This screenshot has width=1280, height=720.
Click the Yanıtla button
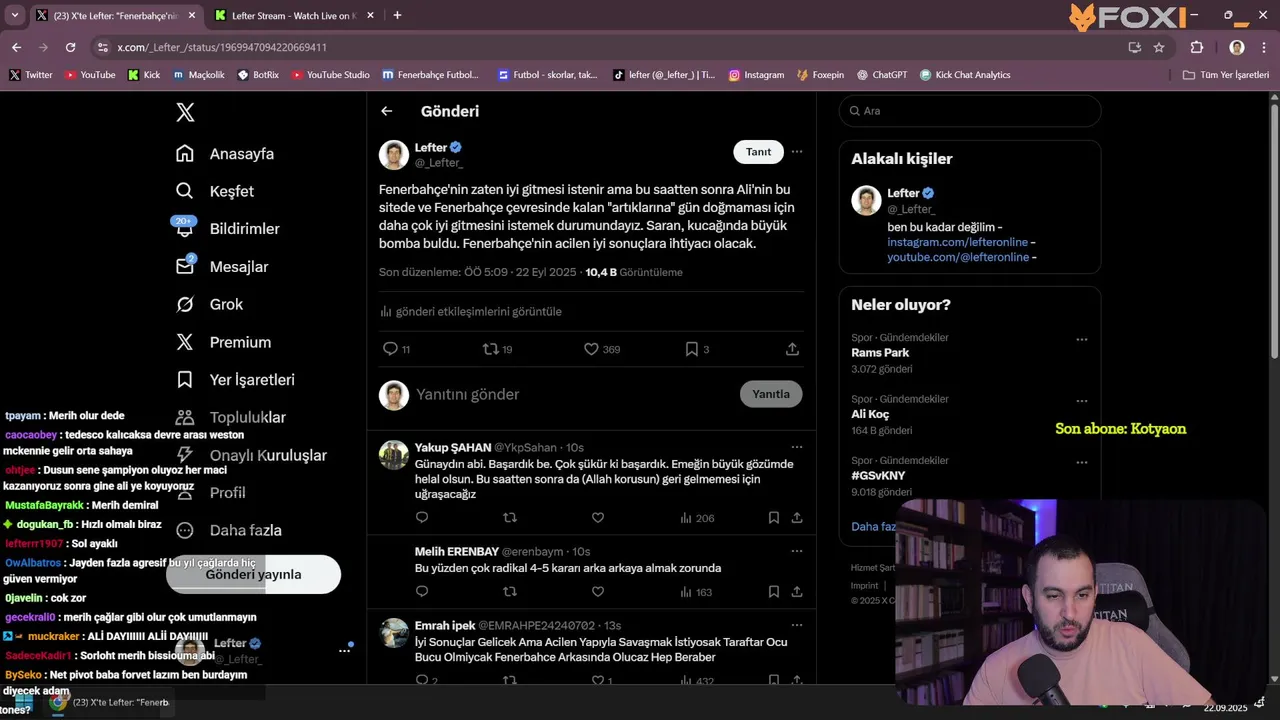coord(771,394)
